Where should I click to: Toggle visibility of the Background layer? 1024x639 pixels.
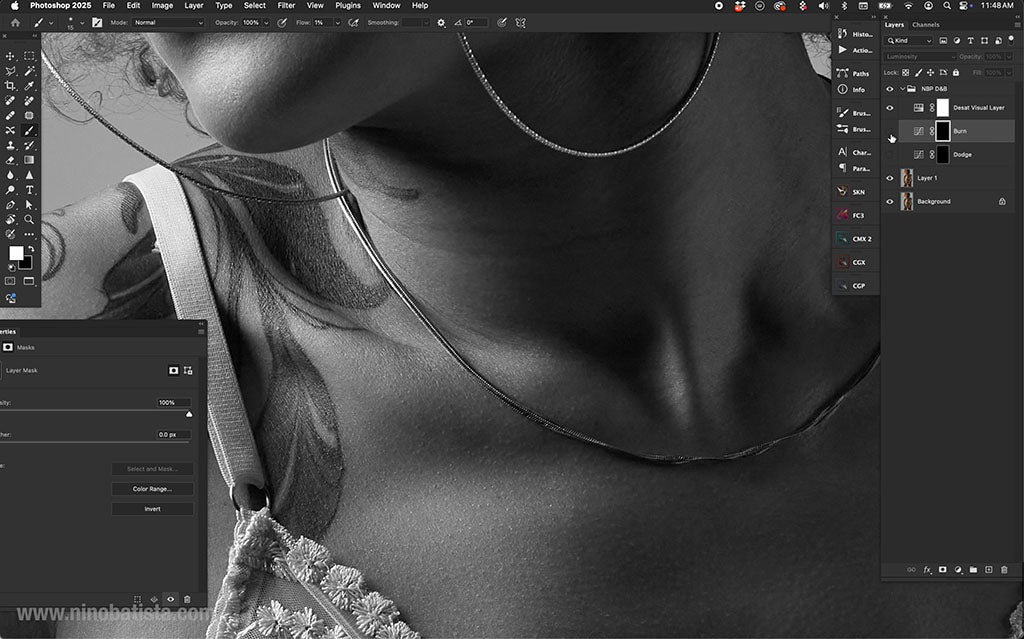889,200
